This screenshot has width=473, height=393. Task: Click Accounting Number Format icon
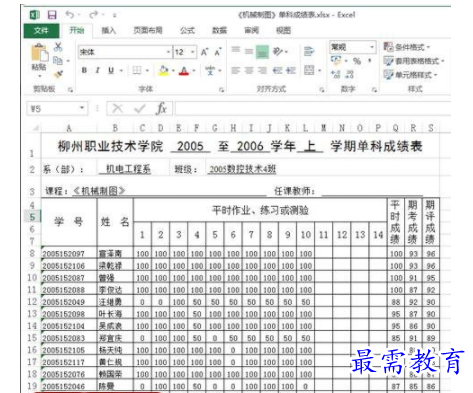click(336, 60)
